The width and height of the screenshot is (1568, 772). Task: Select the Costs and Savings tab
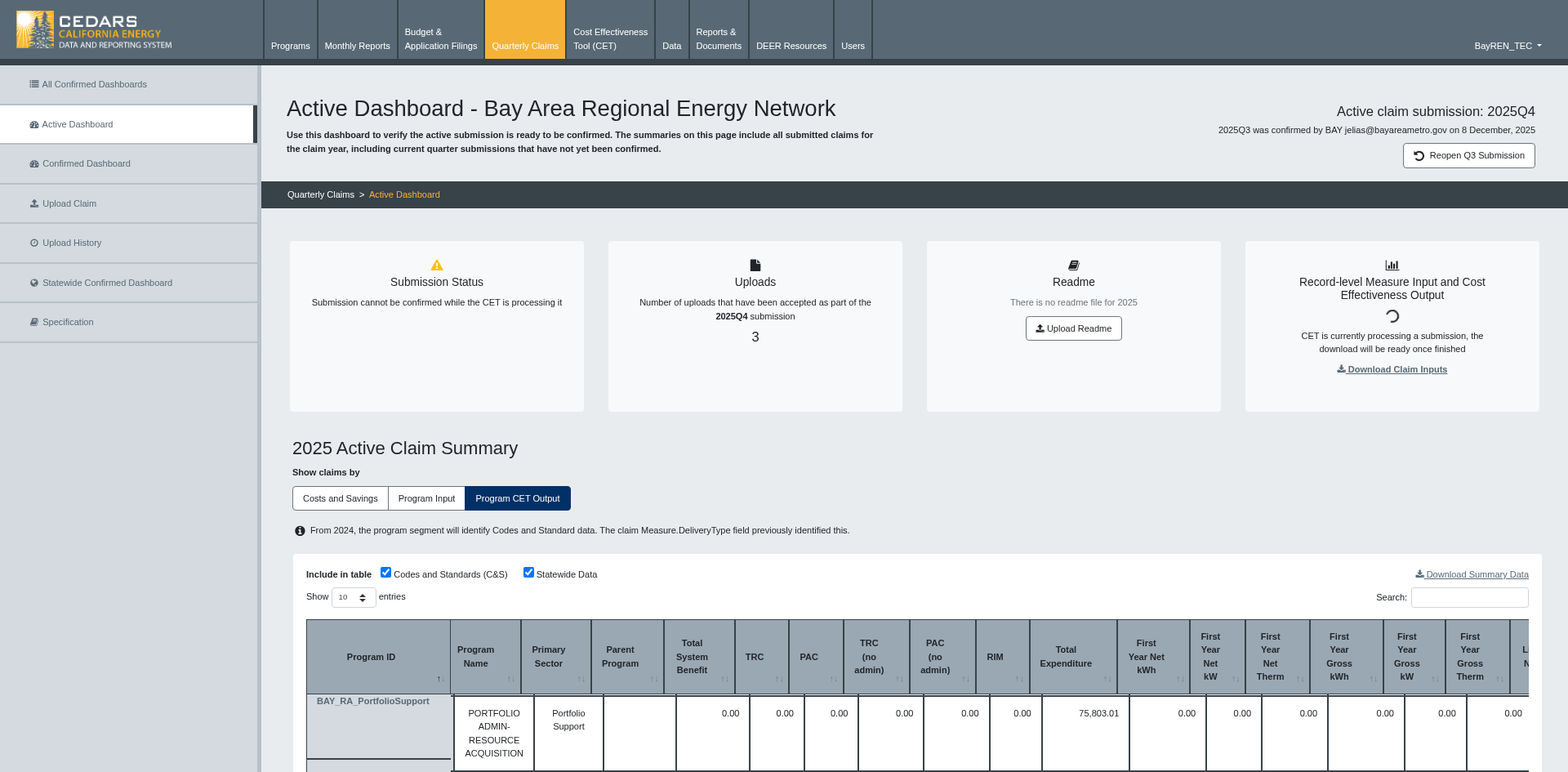pos(341,498)
